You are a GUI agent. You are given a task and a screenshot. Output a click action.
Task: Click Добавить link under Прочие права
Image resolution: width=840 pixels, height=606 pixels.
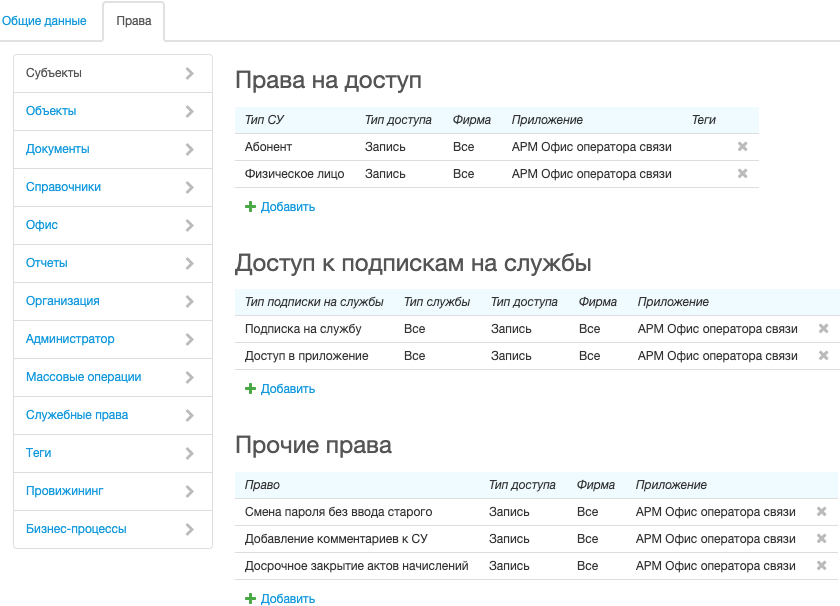(x=288, y=598)
